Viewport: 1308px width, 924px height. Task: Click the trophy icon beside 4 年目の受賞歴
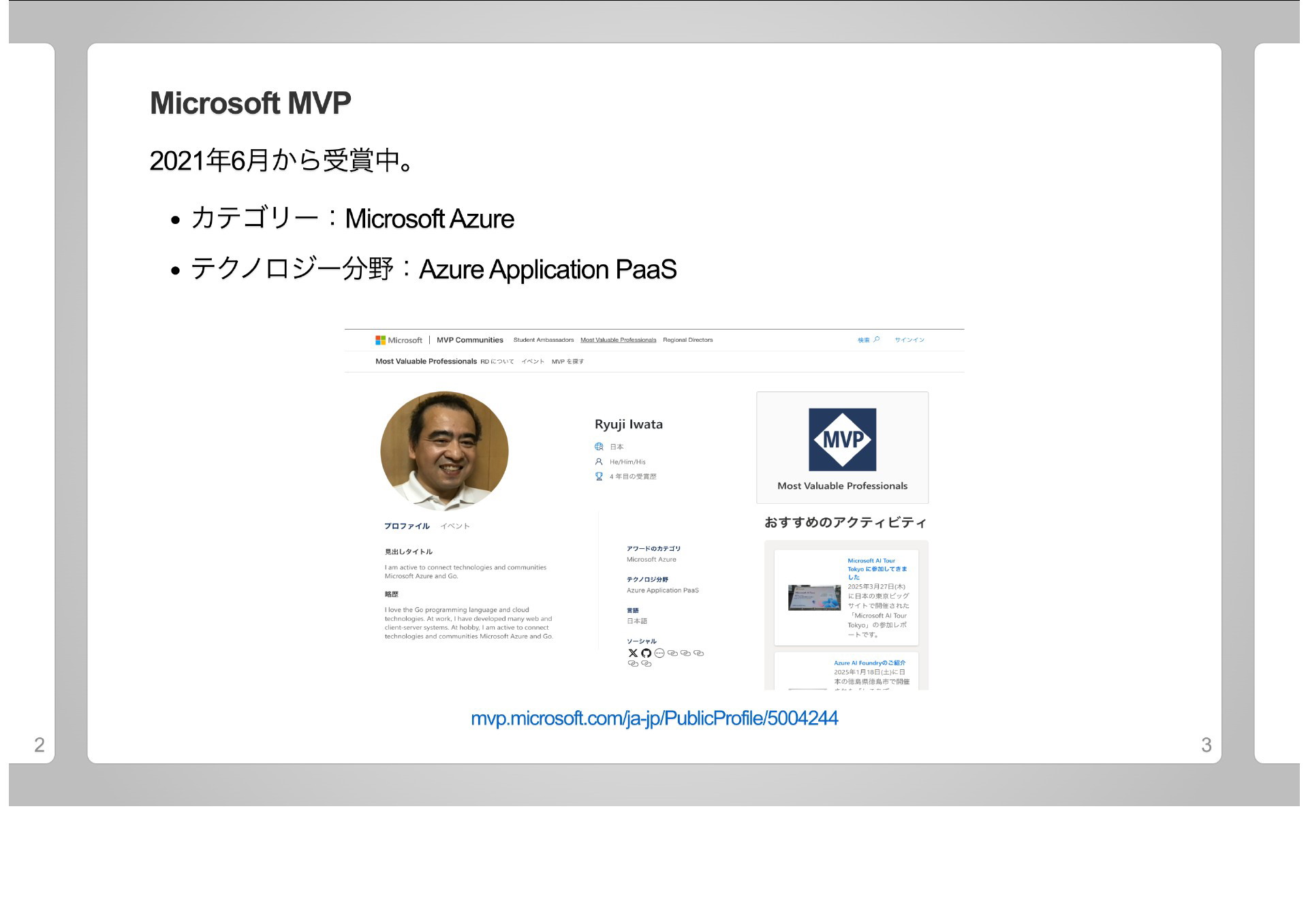599,477
